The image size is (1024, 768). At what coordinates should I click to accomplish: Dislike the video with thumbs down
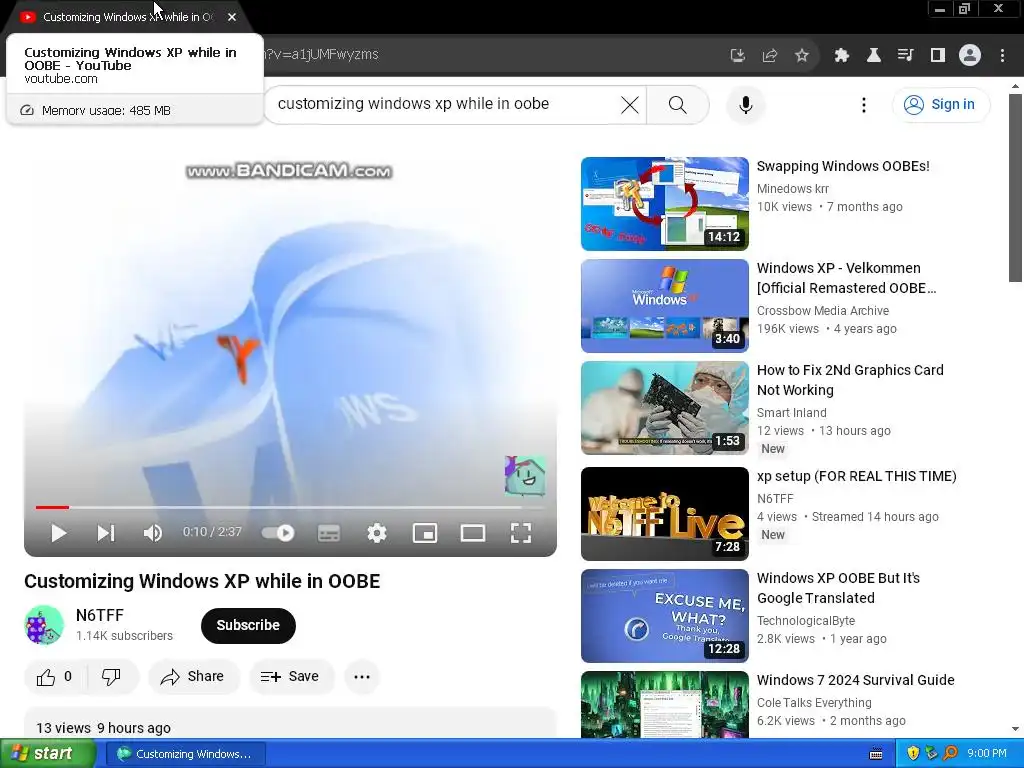112,677
